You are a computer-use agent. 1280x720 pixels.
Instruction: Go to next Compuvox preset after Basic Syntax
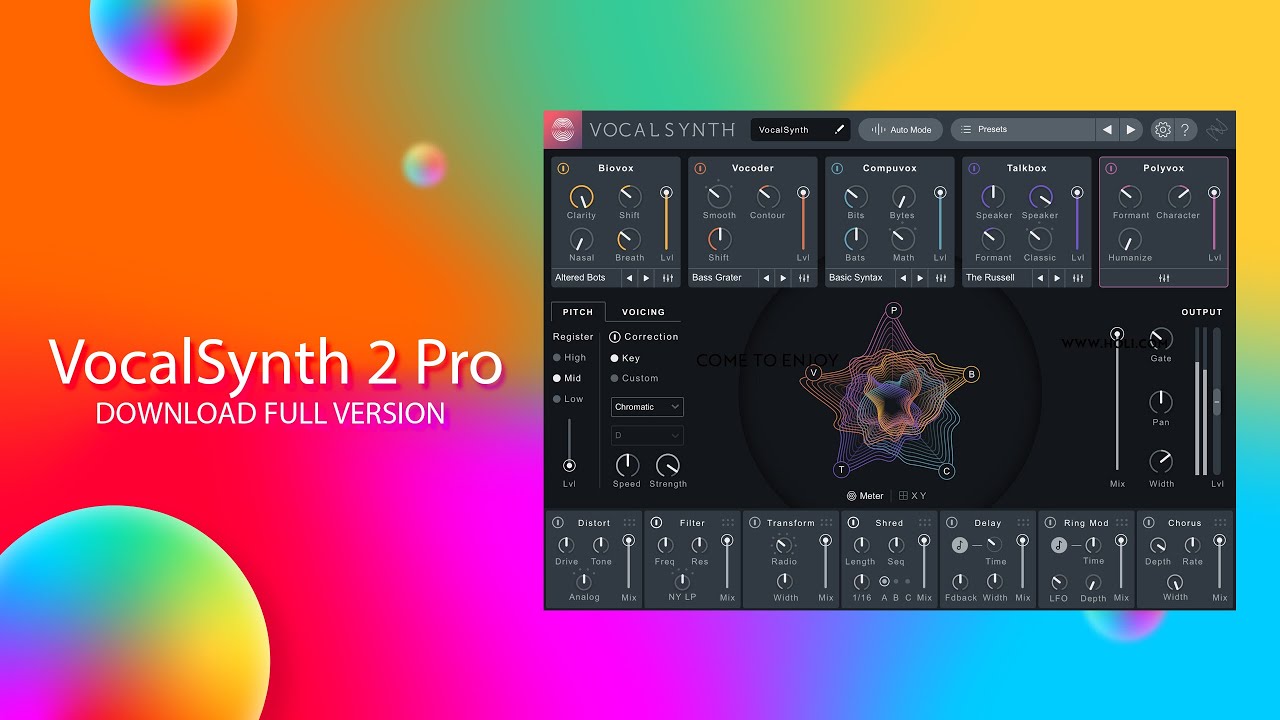pos(920,278)
